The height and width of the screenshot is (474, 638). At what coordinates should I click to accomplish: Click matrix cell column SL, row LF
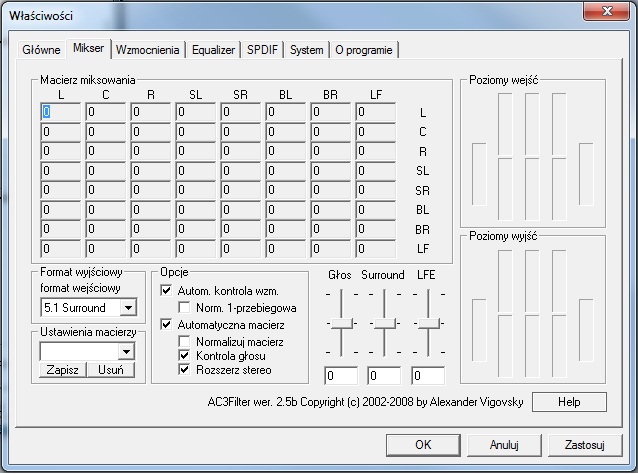[196, 249]
